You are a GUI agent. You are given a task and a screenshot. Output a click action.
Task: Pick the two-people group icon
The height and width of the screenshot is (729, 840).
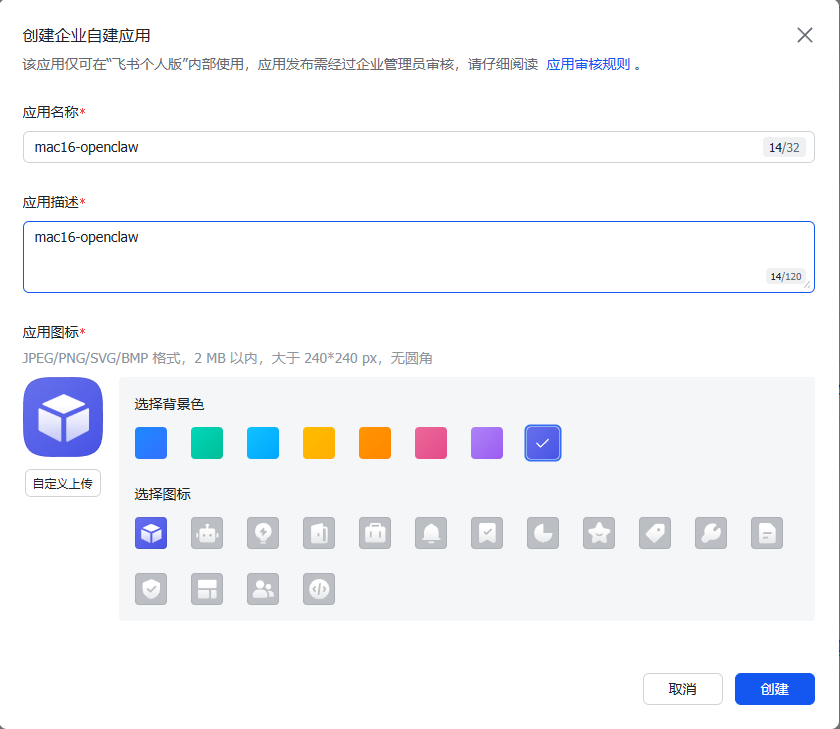263,589
